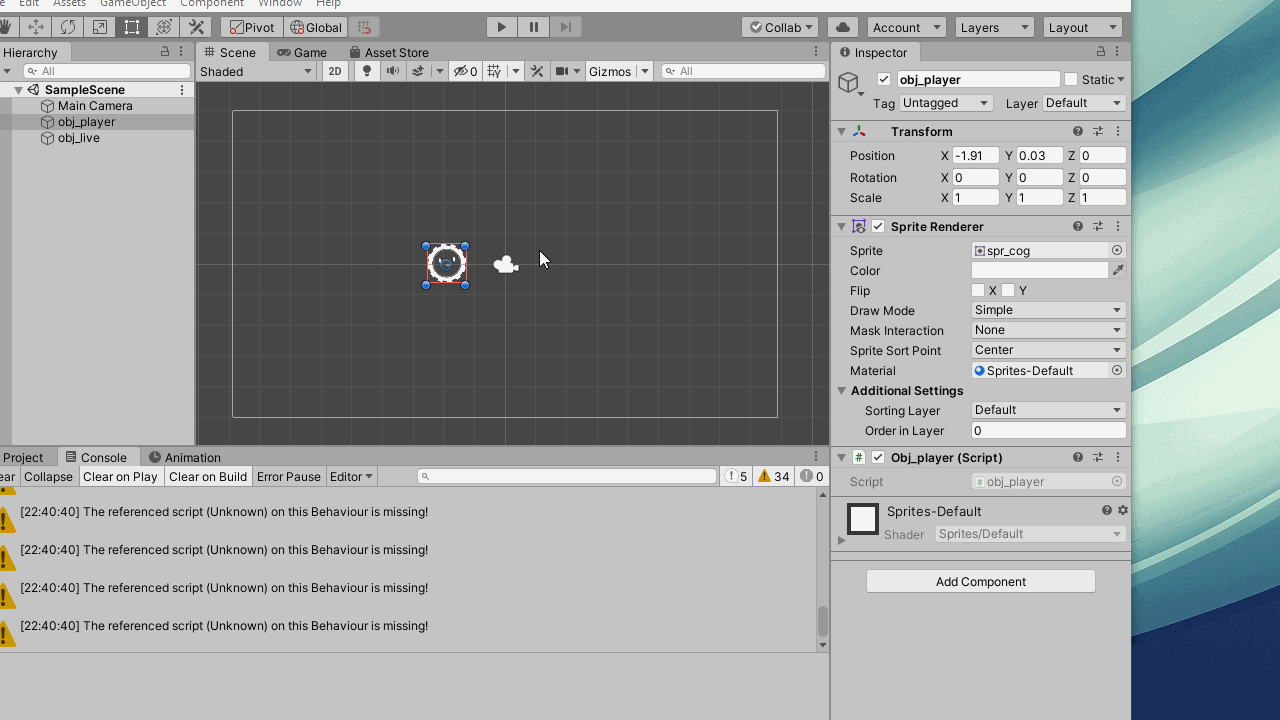Collapse the SampleScene hierarchy item
The height and width of the screenshot is (720, 1280).
18,89
